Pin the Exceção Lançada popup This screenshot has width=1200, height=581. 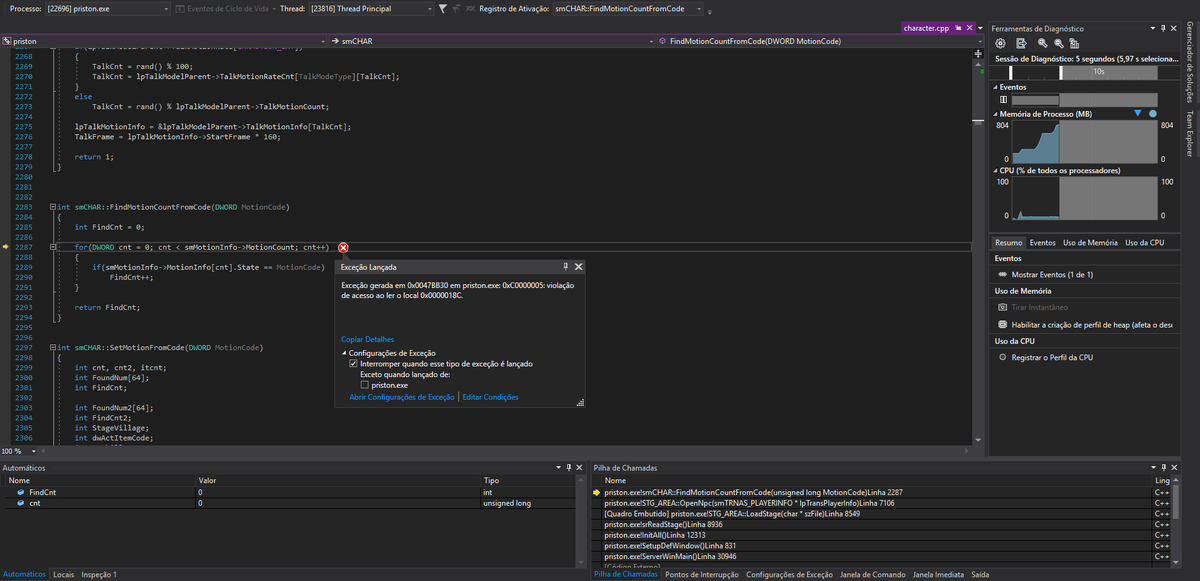pos(566,267)
